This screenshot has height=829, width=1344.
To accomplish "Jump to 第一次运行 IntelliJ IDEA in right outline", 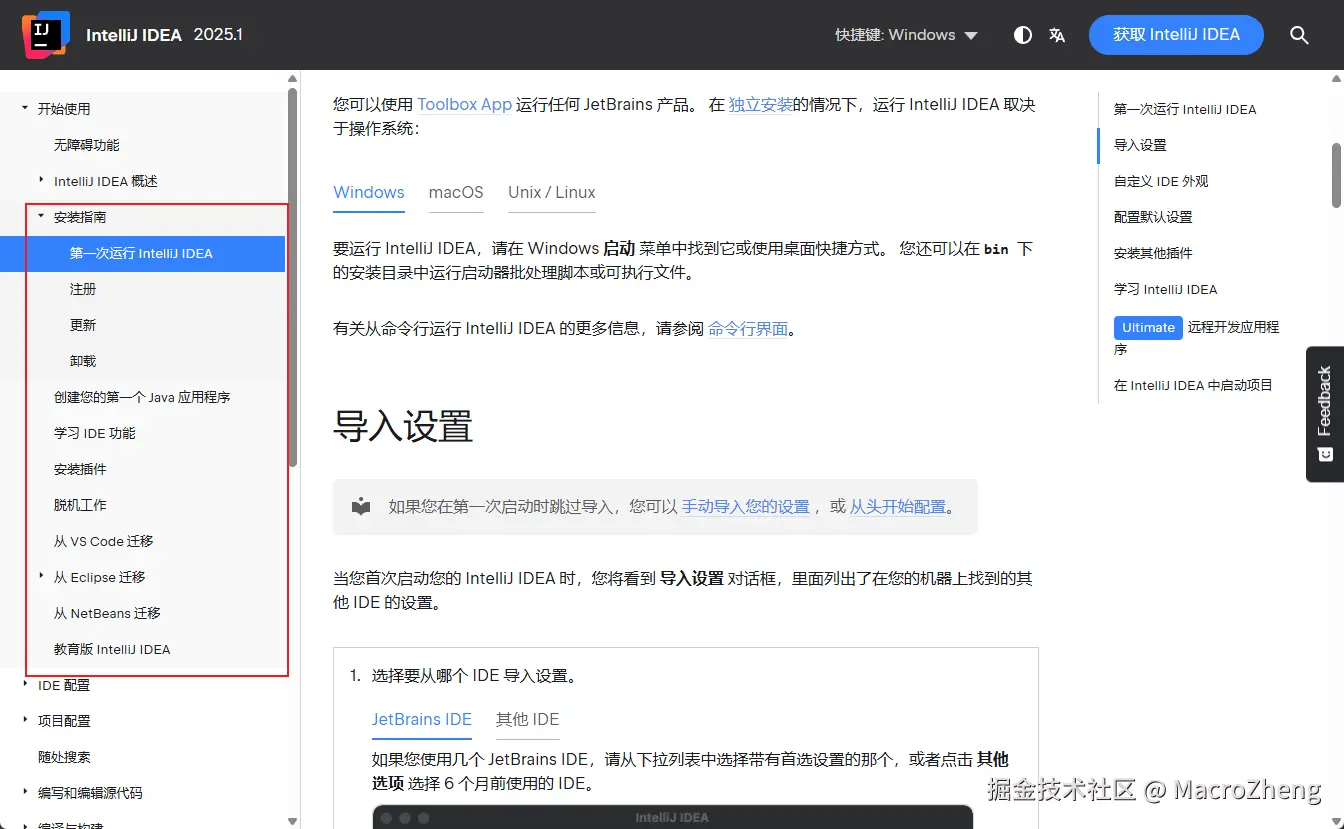I will (1185, 109).
